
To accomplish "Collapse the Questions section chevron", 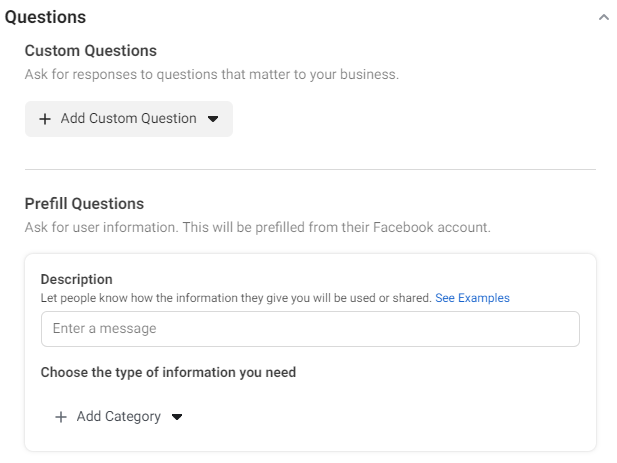I will point(604,17).
